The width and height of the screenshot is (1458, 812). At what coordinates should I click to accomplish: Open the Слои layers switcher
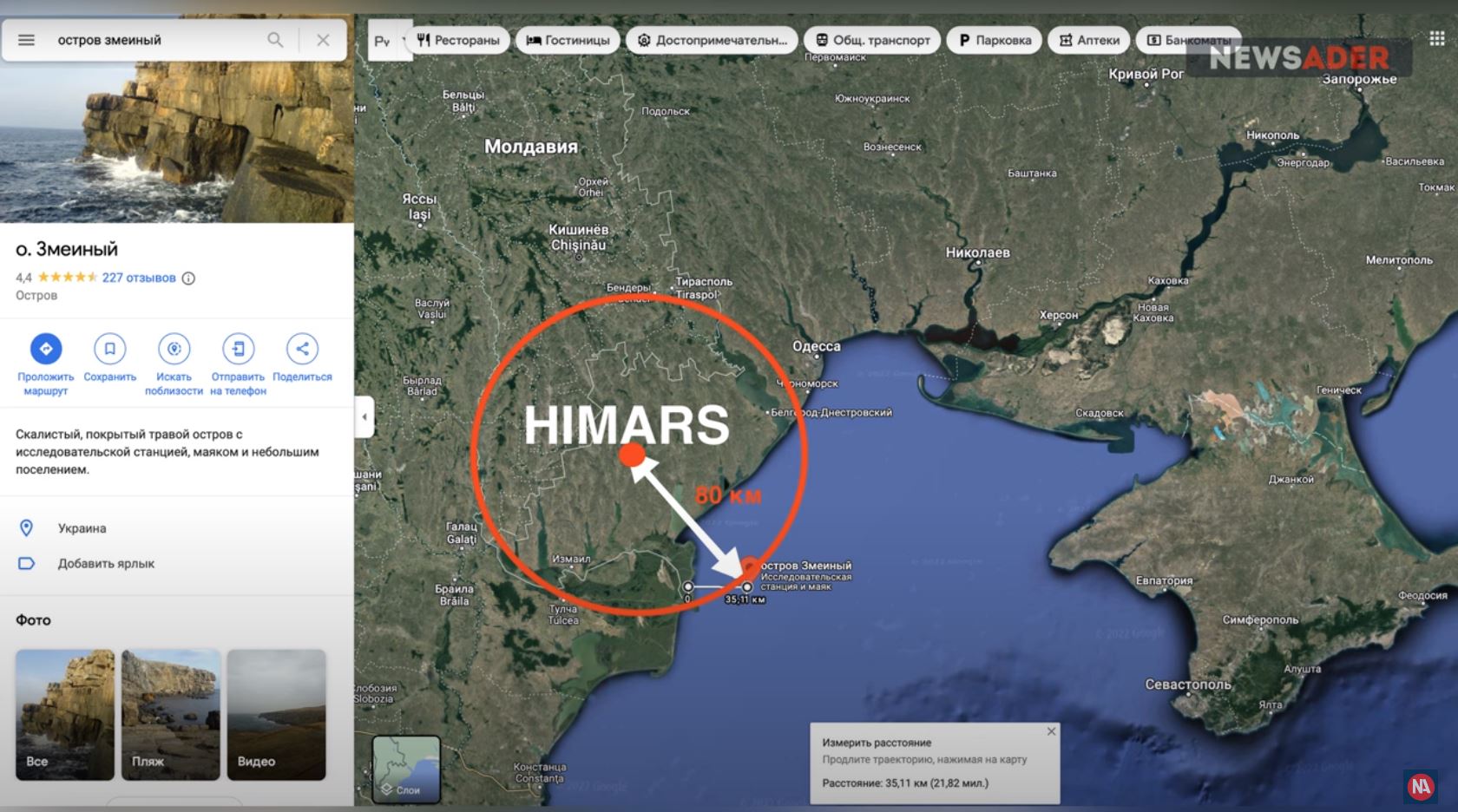tap(406, 769)
